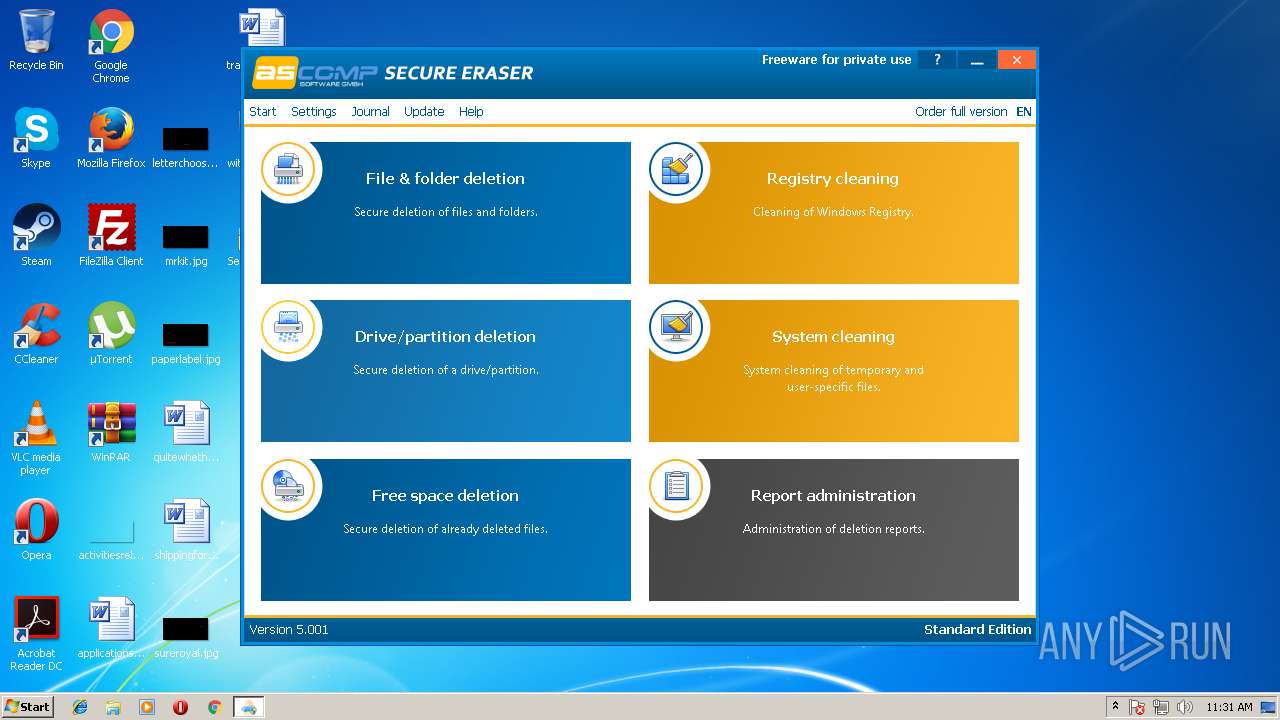Select the paperlabel.jpg desktop file

[186, 344]
